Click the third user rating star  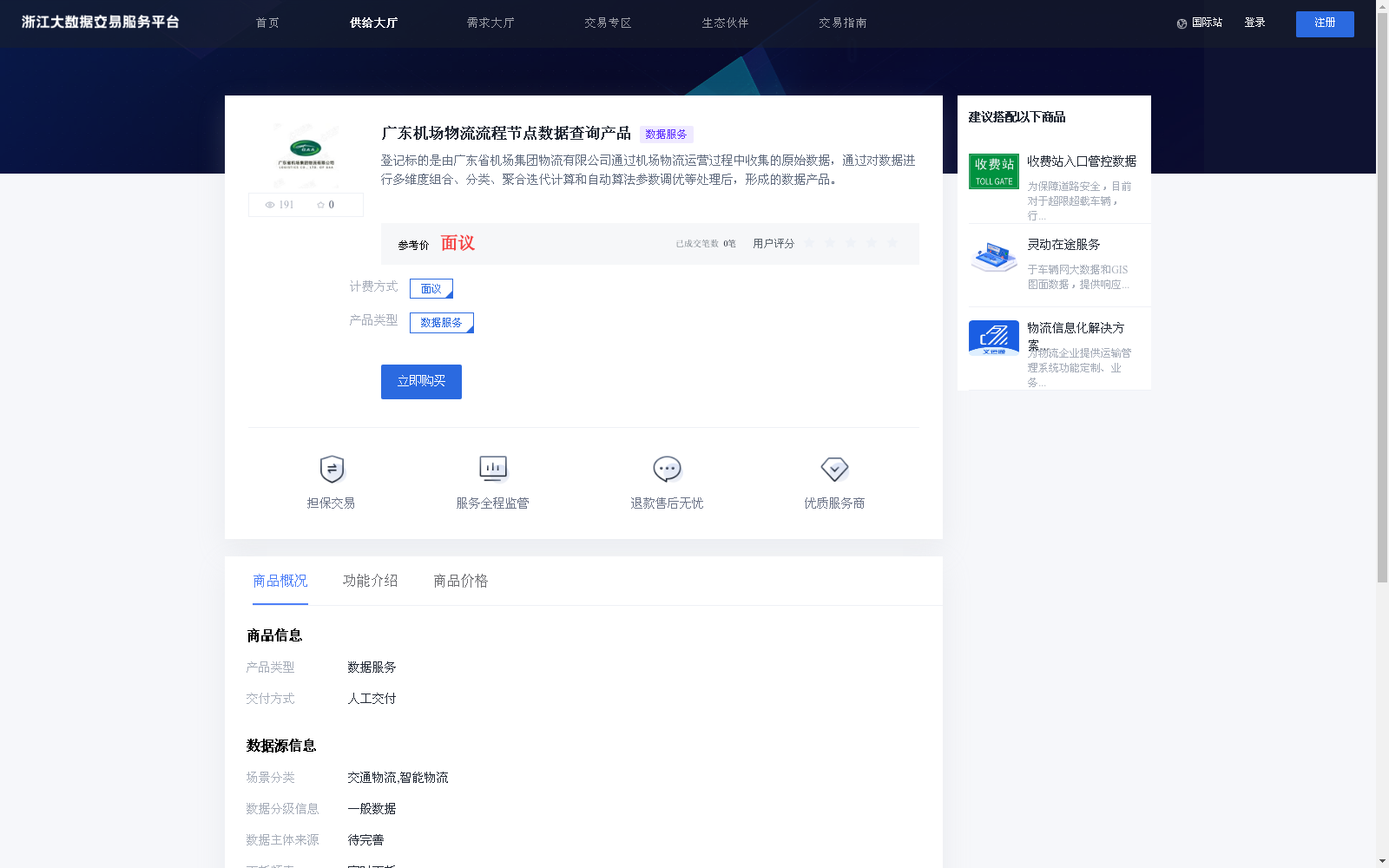(851, 243)
